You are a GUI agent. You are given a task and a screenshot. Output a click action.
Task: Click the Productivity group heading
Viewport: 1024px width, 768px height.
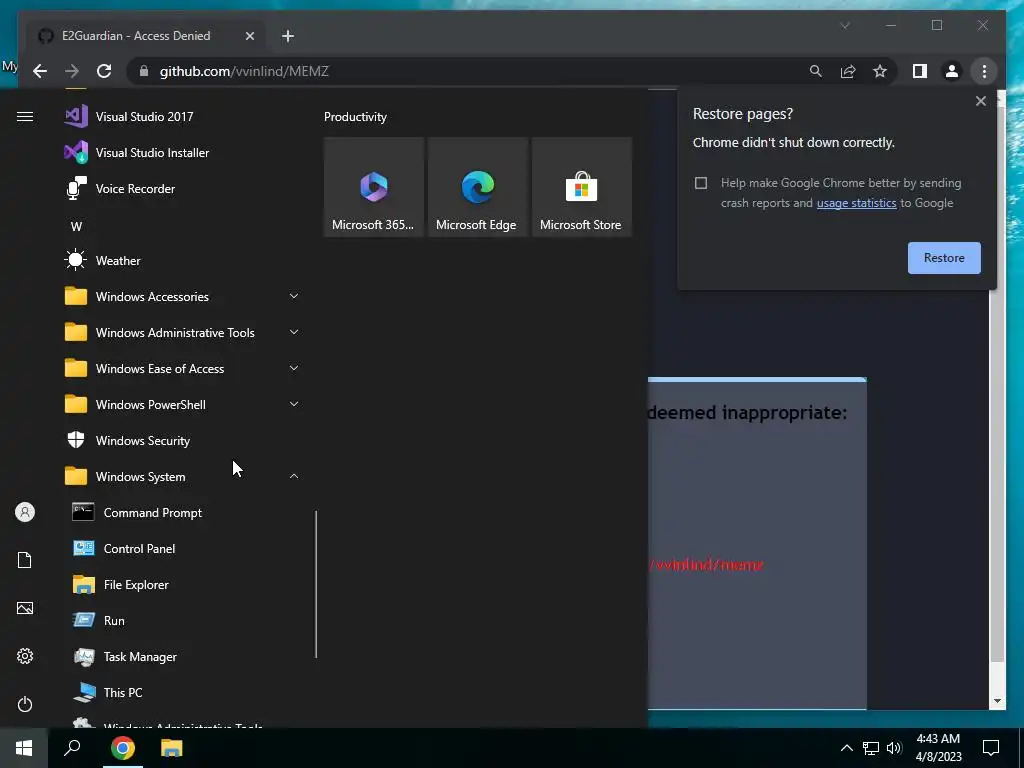[355, 117]
